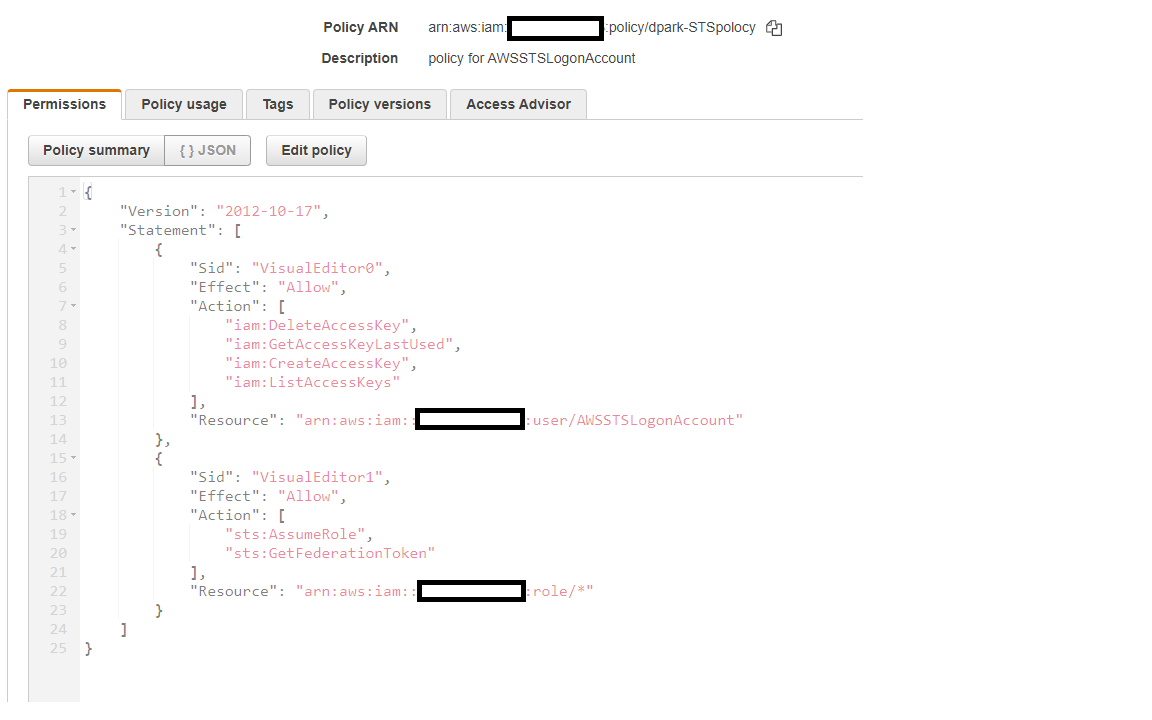
Task: Copy the Policy ARN to clipboard
Action: [x=774, y=27]
